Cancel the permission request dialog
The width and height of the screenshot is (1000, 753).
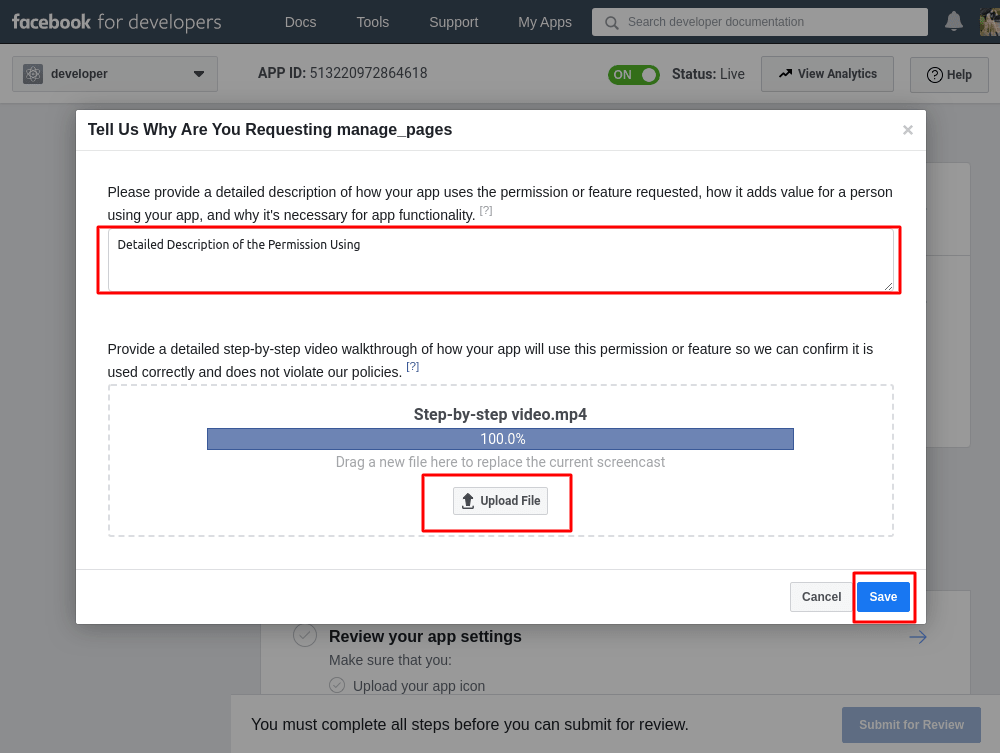click(821, 597)
